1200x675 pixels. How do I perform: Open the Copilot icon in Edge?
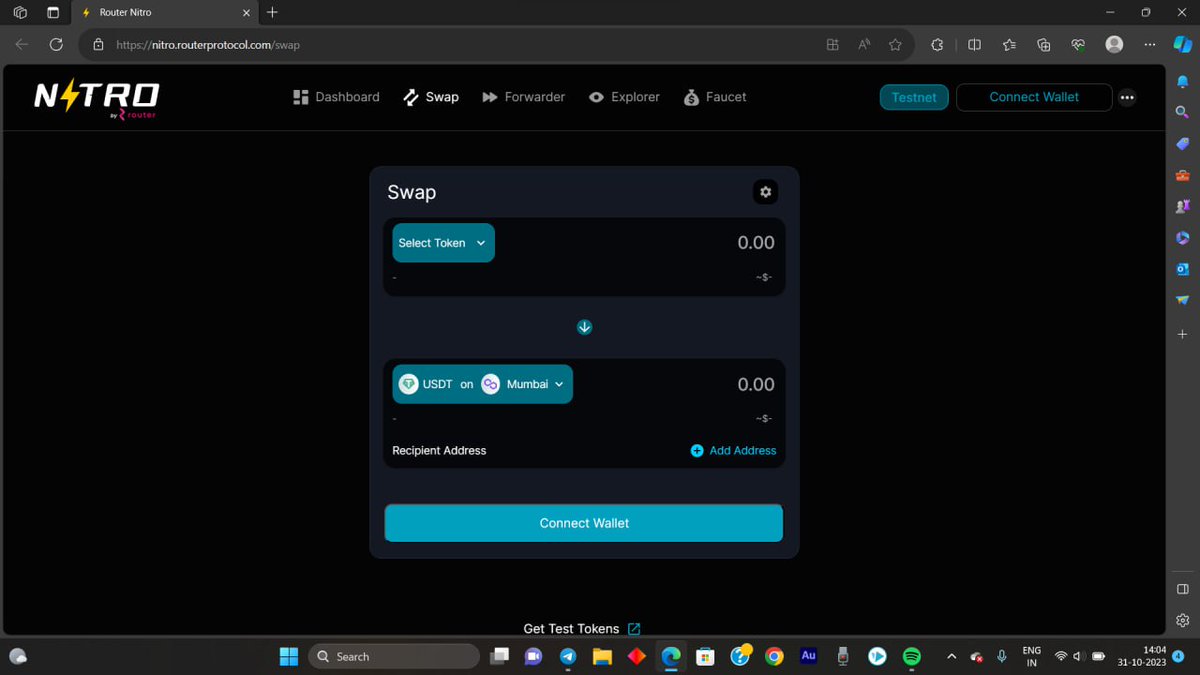tap(1182, 45)
